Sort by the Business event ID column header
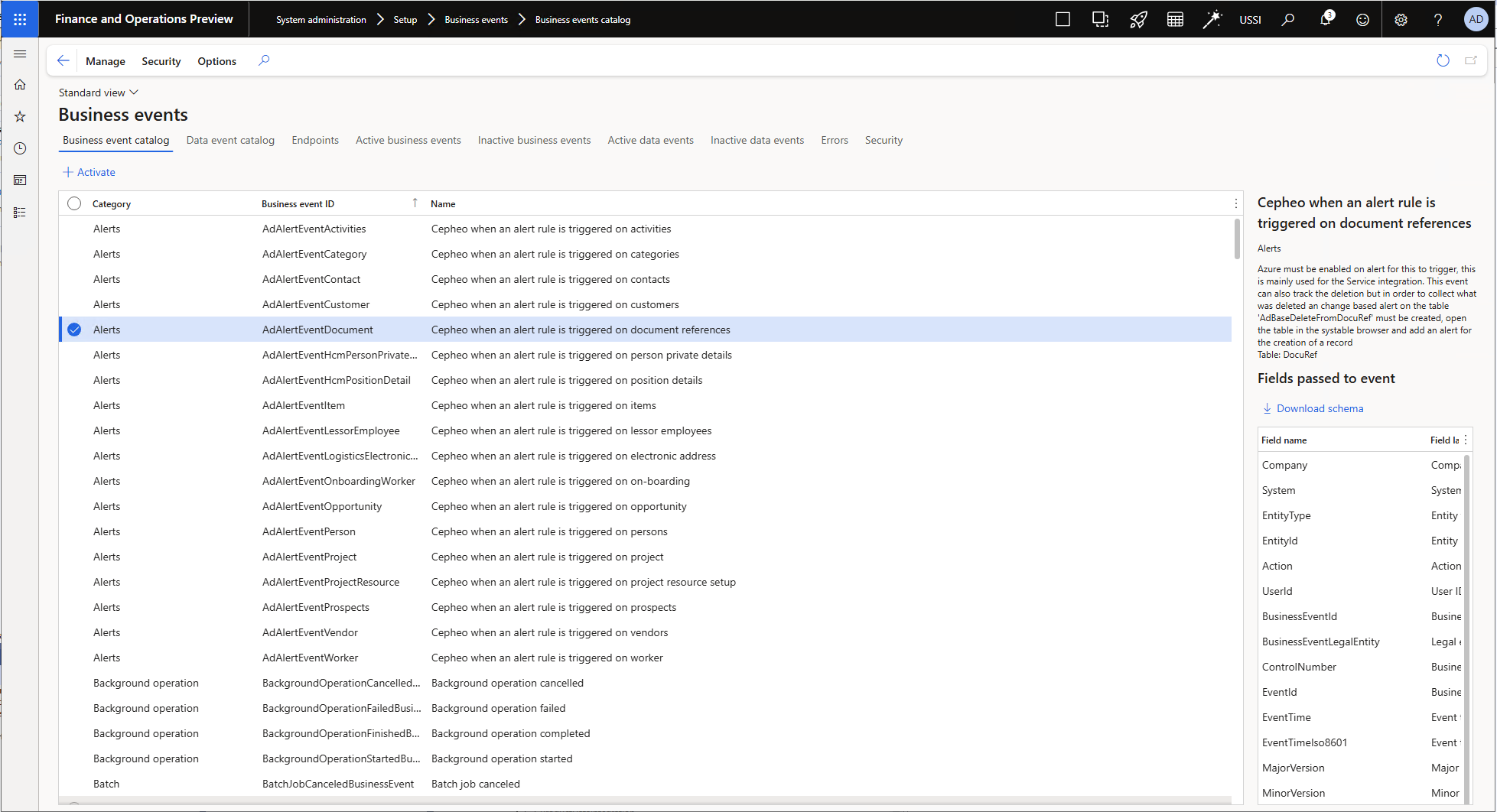The height and width of the screenshot is (812, 1497). click(x=298, y=203)
